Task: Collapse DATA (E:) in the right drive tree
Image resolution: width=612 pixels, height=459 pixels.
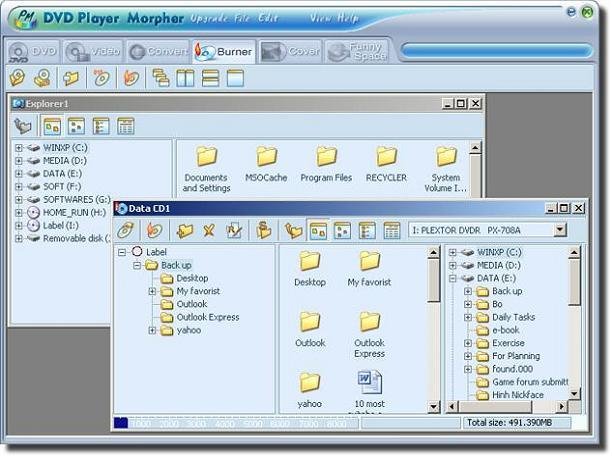Action: click(x=452, y=278)
